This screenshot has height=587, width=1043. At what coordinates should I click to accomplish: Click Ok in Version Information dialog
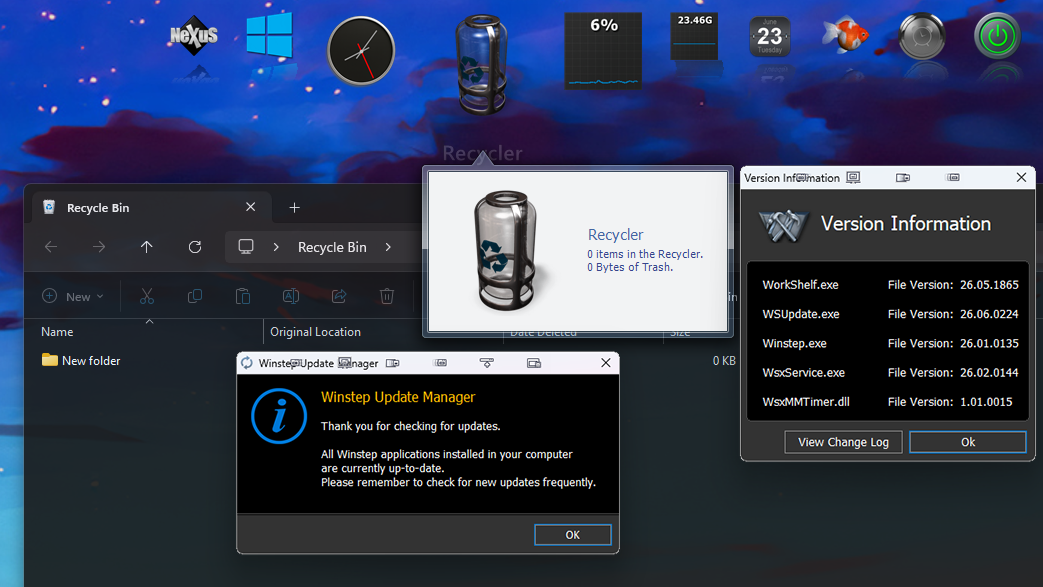point(967,442)
